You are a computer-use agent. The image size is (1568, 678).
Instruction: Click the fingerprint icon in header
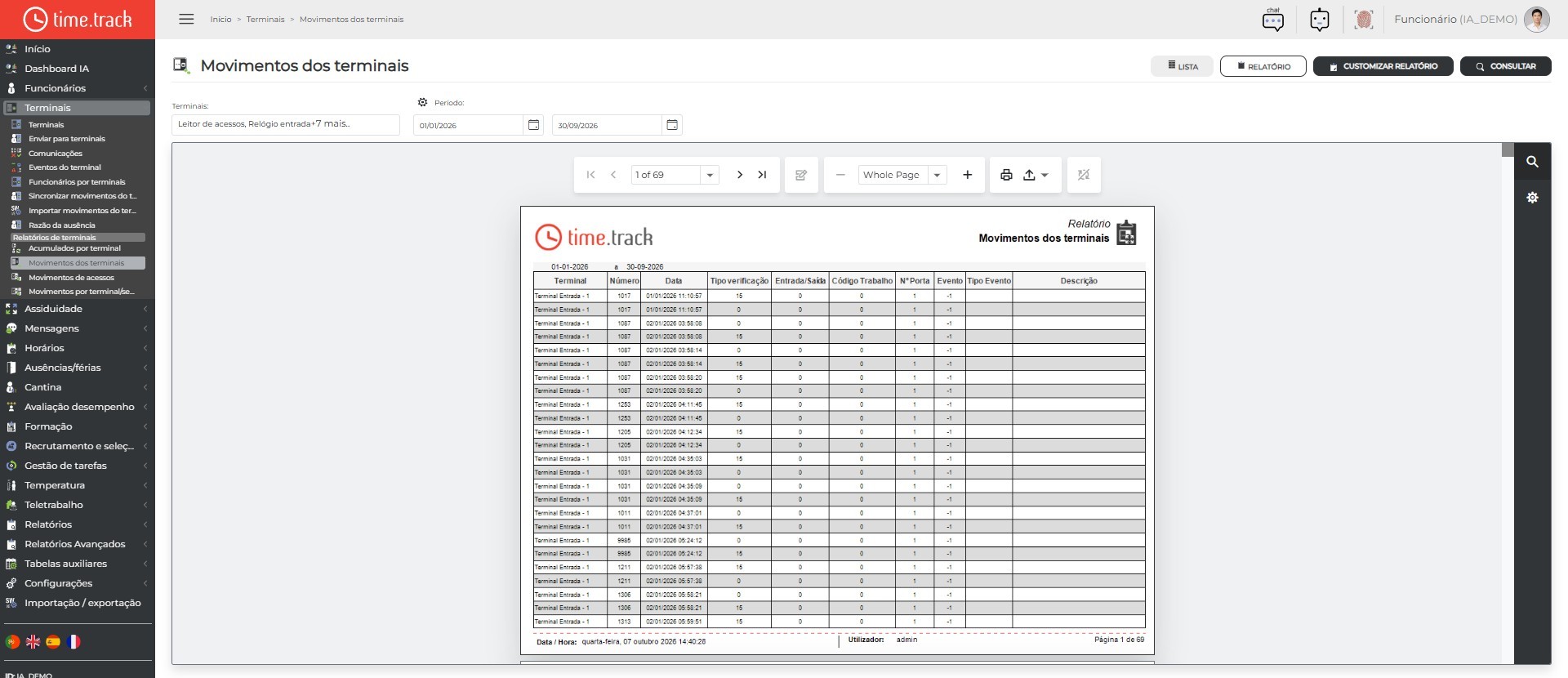tap(1363, 20)
